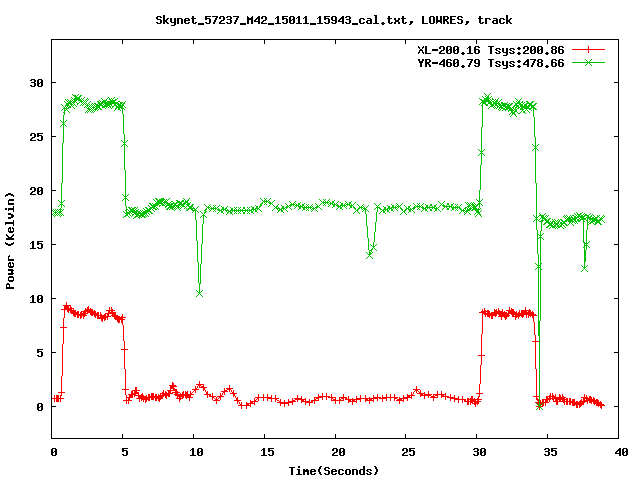Image resolution: width=640 pixels, height=480 pixels.
Task: Click the x-axis tick label 20
Action: pos(338,452)
